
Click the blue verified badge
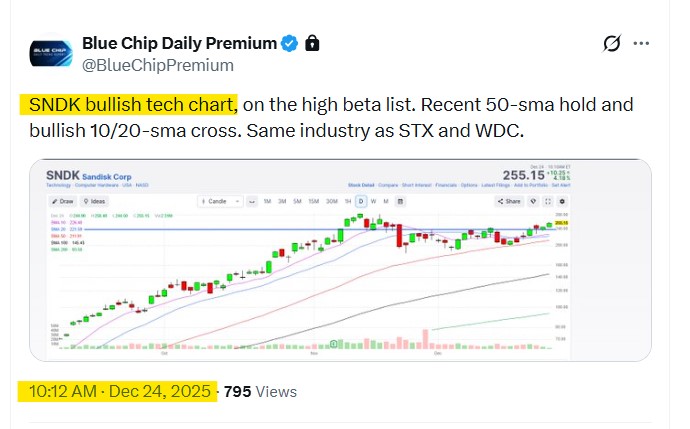click(x=290, y=43)
